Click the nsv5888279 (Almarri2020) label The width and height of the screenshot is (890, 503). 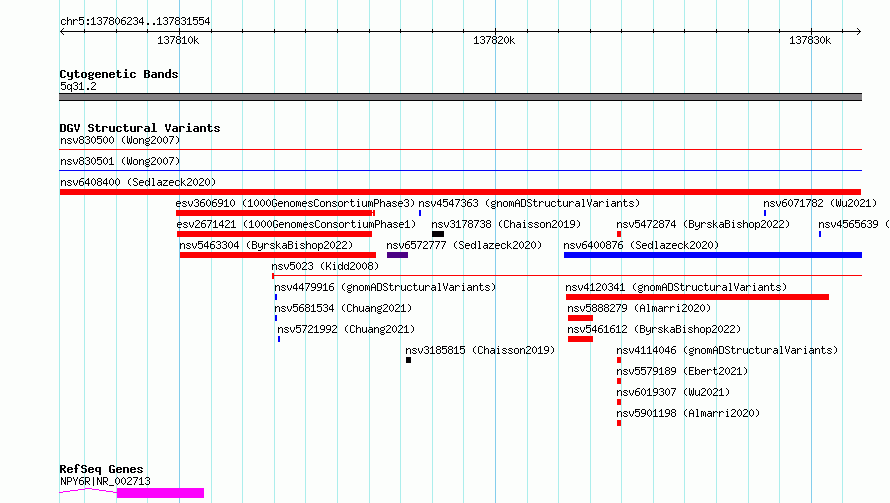click(x=640, y=308)
